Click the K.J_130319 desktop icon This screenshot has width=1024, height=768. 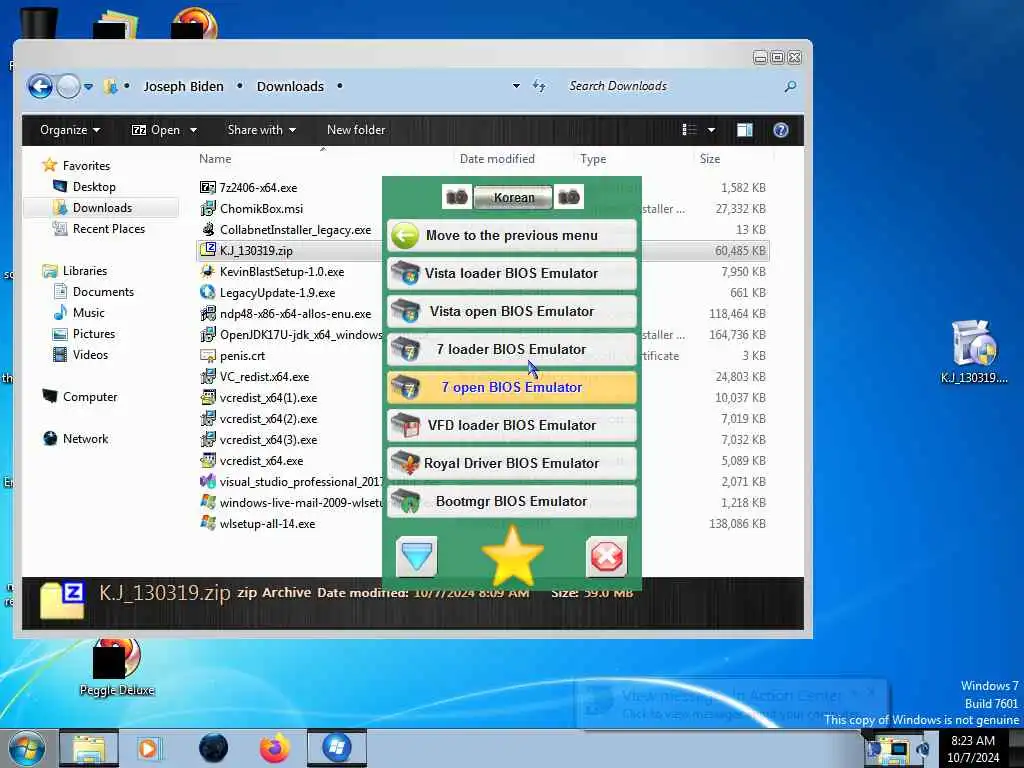click(x=974, y=351)
